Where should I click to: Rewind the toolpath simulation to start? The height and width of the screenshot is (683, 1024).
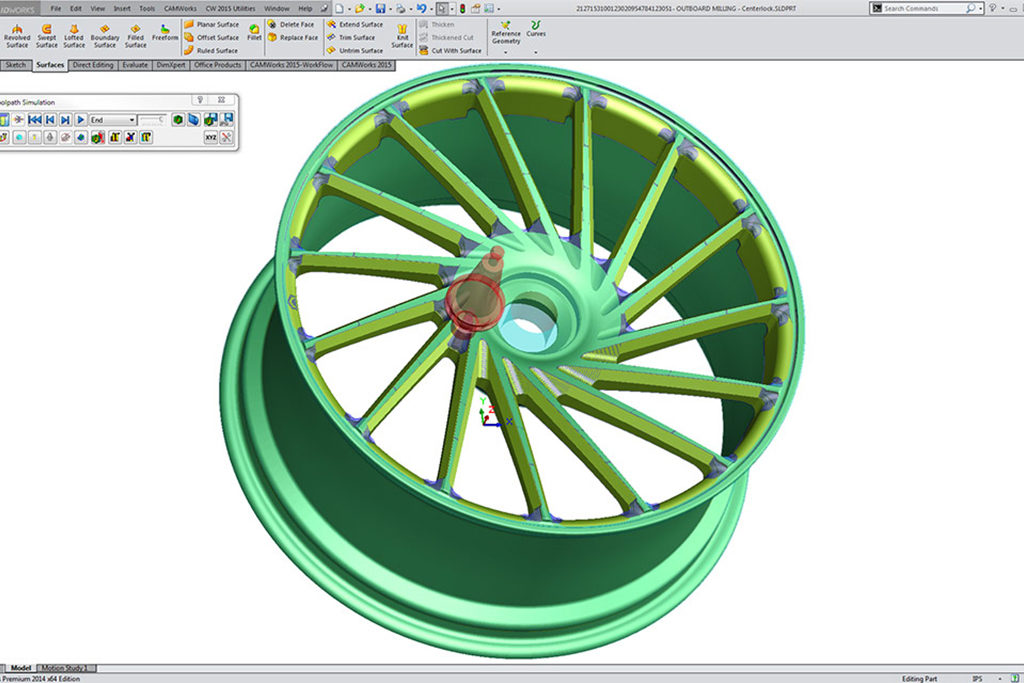point(35,119)
